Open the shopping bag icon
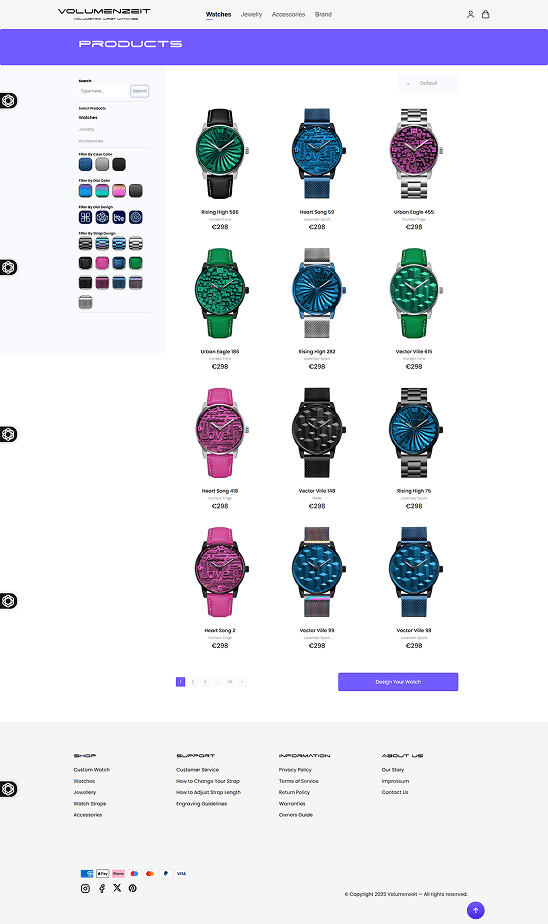This screenshot has width=548, height=924. pyautogui.click(x=486, y=14)
